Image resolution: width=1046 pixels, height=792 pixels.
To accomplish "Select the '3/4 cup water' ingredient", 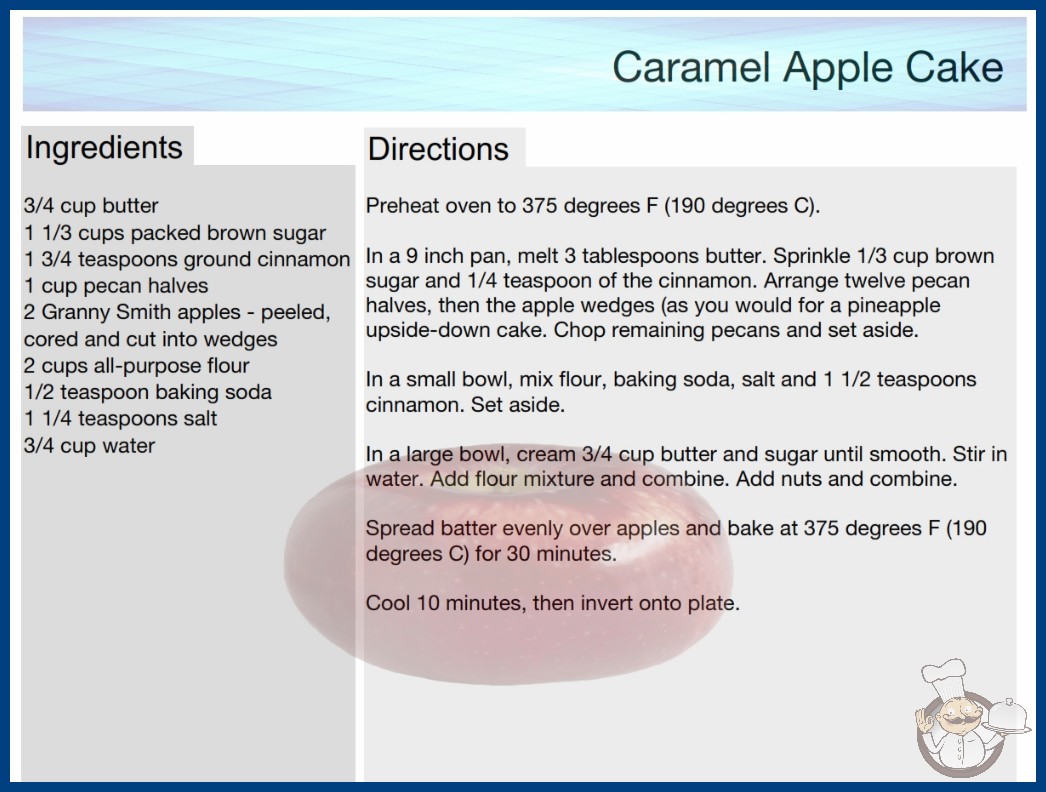I will point(90,446).
